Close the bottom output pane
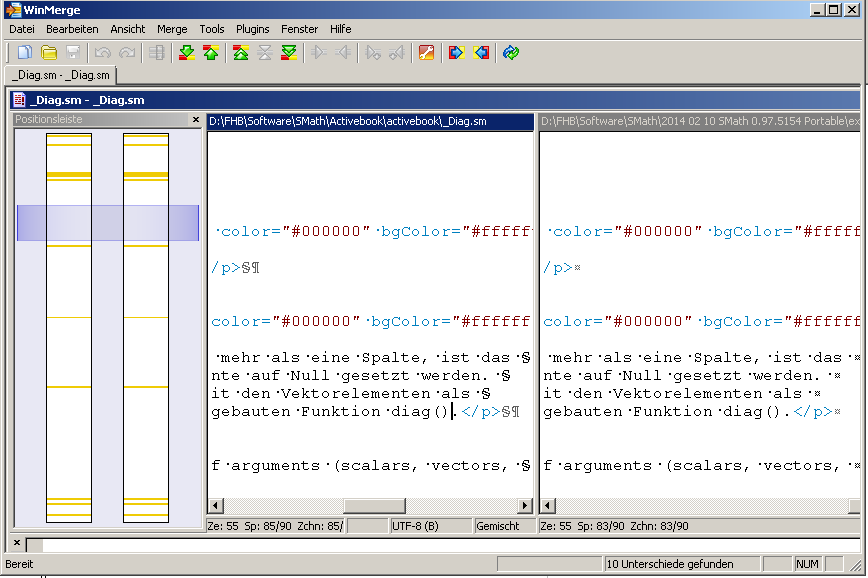Viewport: 868px width, 578px height. [x=16, y=543]
